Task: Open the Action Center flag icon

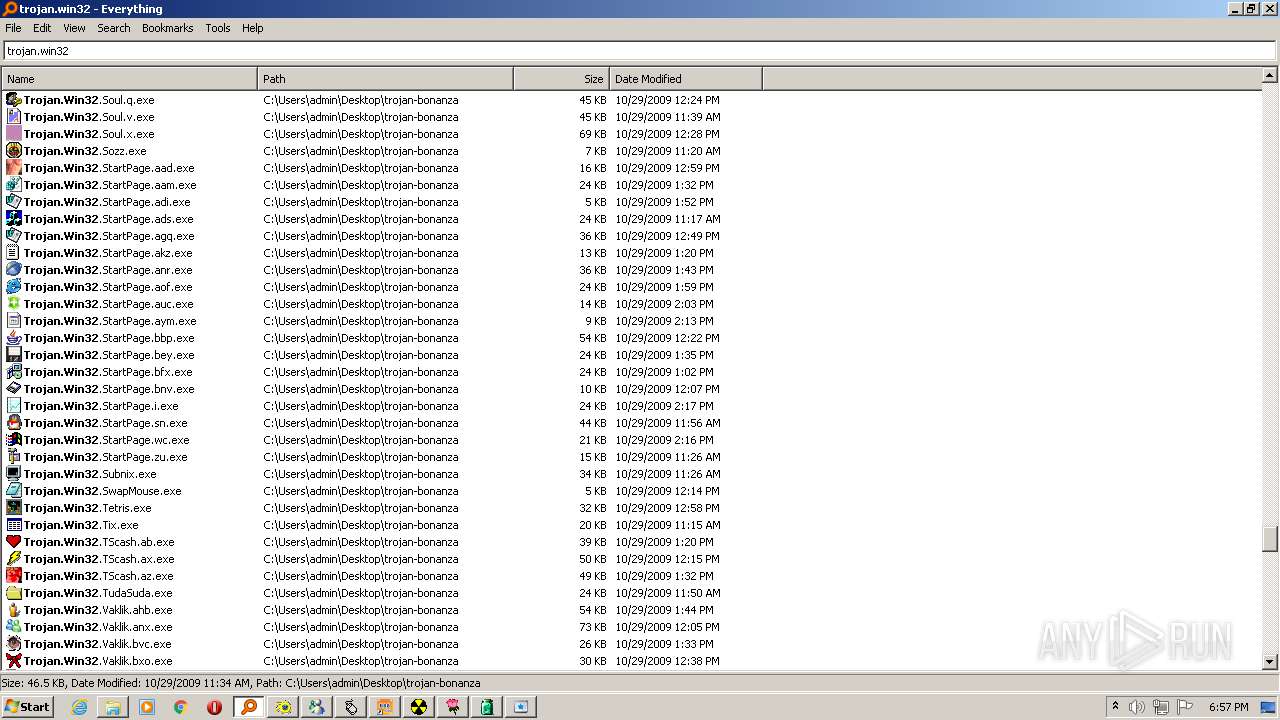Action: 1185,707
